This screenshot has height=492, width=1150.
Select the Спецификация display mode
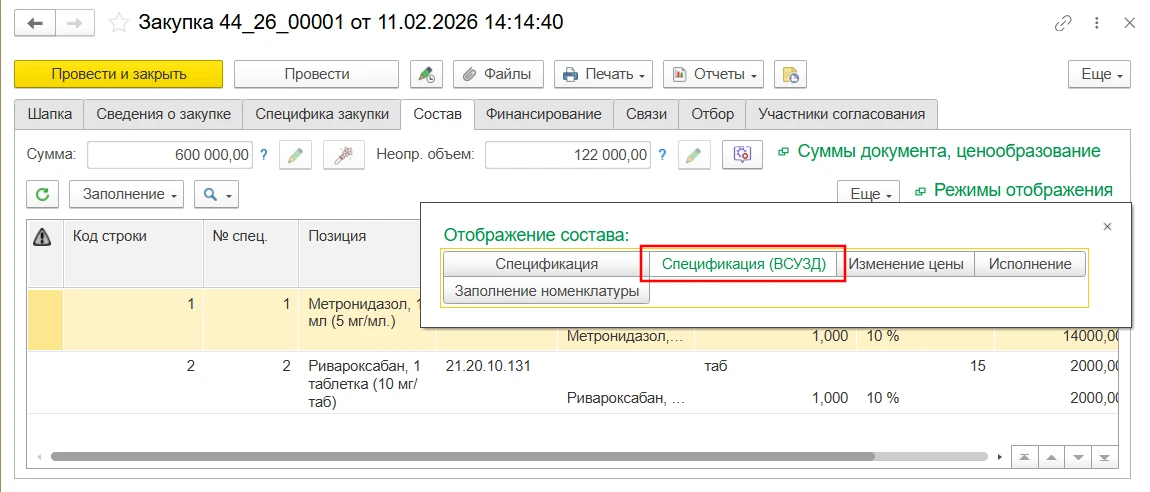546,264
